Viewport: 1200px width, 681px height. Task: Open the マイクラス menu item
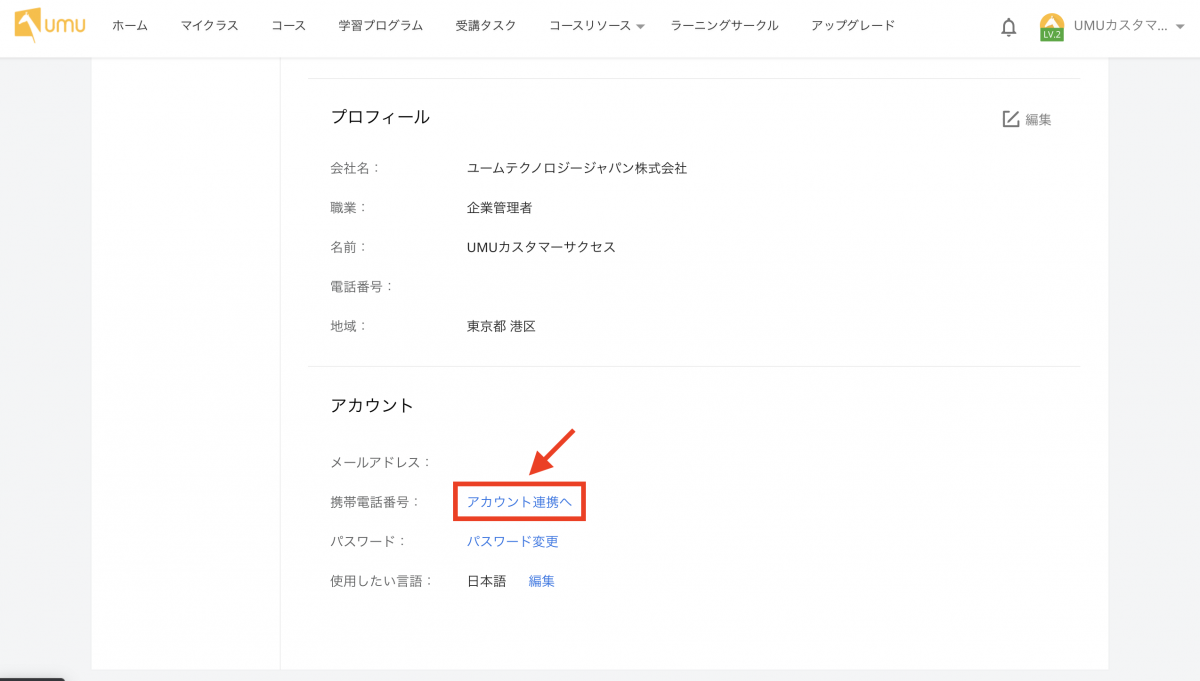(210, 25)
